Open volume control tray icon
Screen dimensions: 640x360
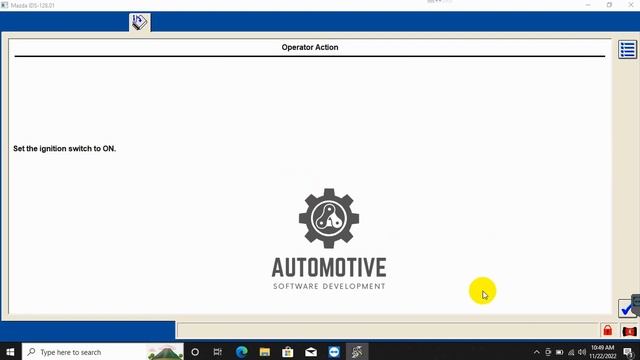[x=582, y=352]
